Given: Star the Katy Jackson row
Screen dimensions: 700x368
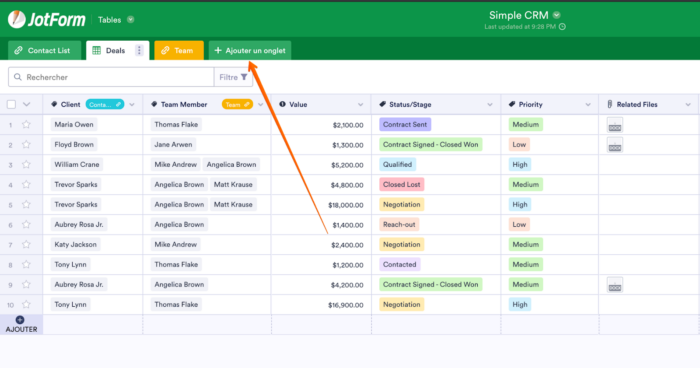Looking at the screenshot, I should click(26, 245).
